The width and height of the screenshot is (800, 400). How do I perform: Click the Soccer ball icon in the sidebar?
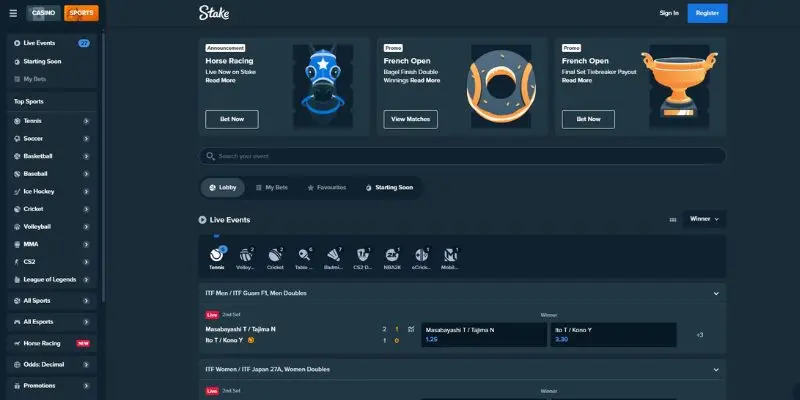[x=17, y=139]
